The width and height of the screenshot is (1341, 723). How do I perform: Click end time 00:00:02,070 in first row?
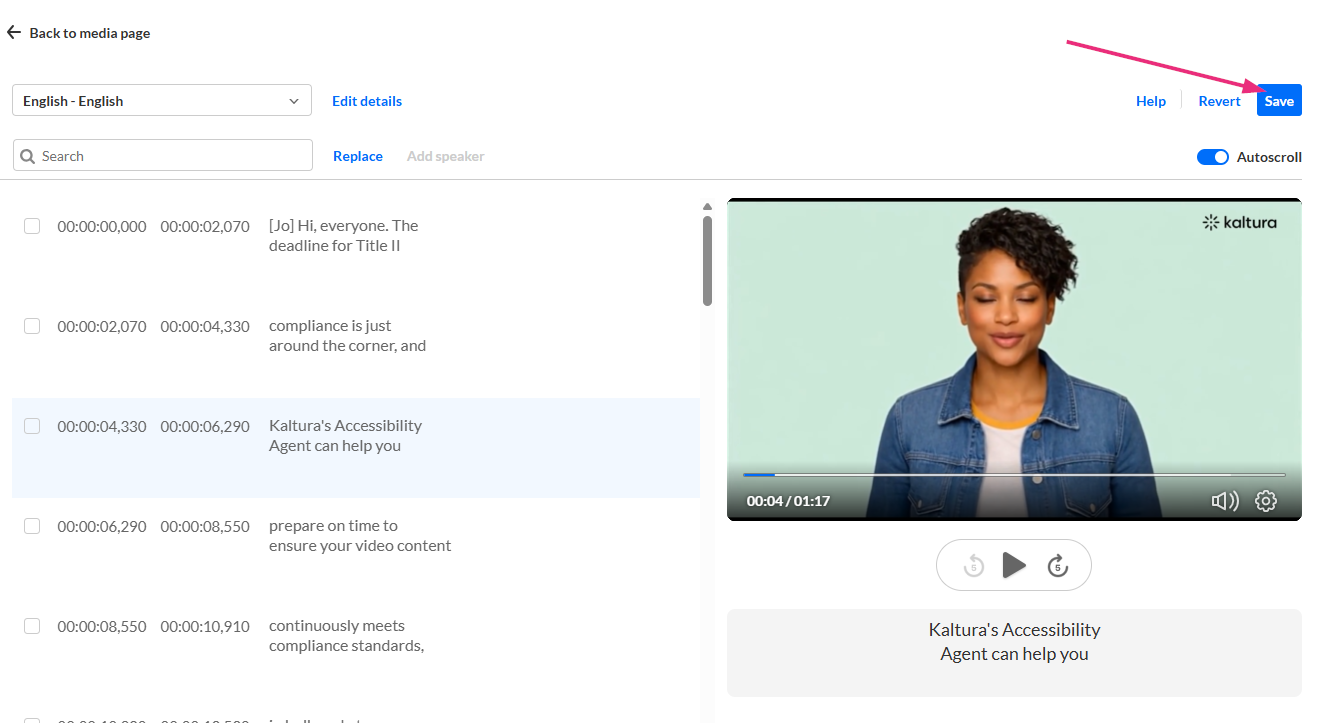205,226
